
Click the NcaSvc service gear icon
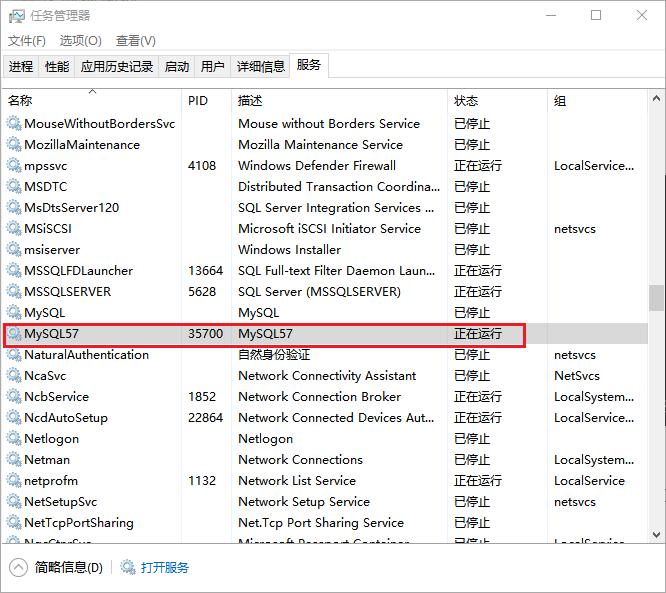[14, 376]
